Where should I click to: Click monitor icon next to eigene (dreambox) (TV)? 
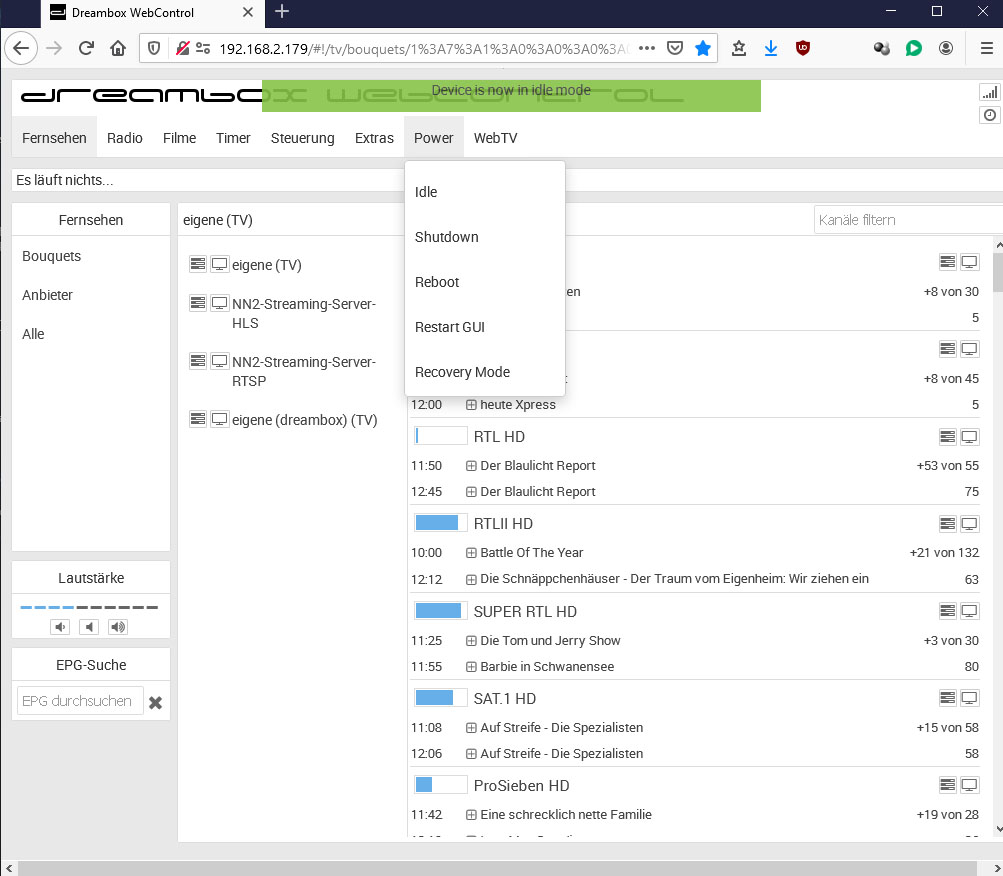tap(219, 419)
